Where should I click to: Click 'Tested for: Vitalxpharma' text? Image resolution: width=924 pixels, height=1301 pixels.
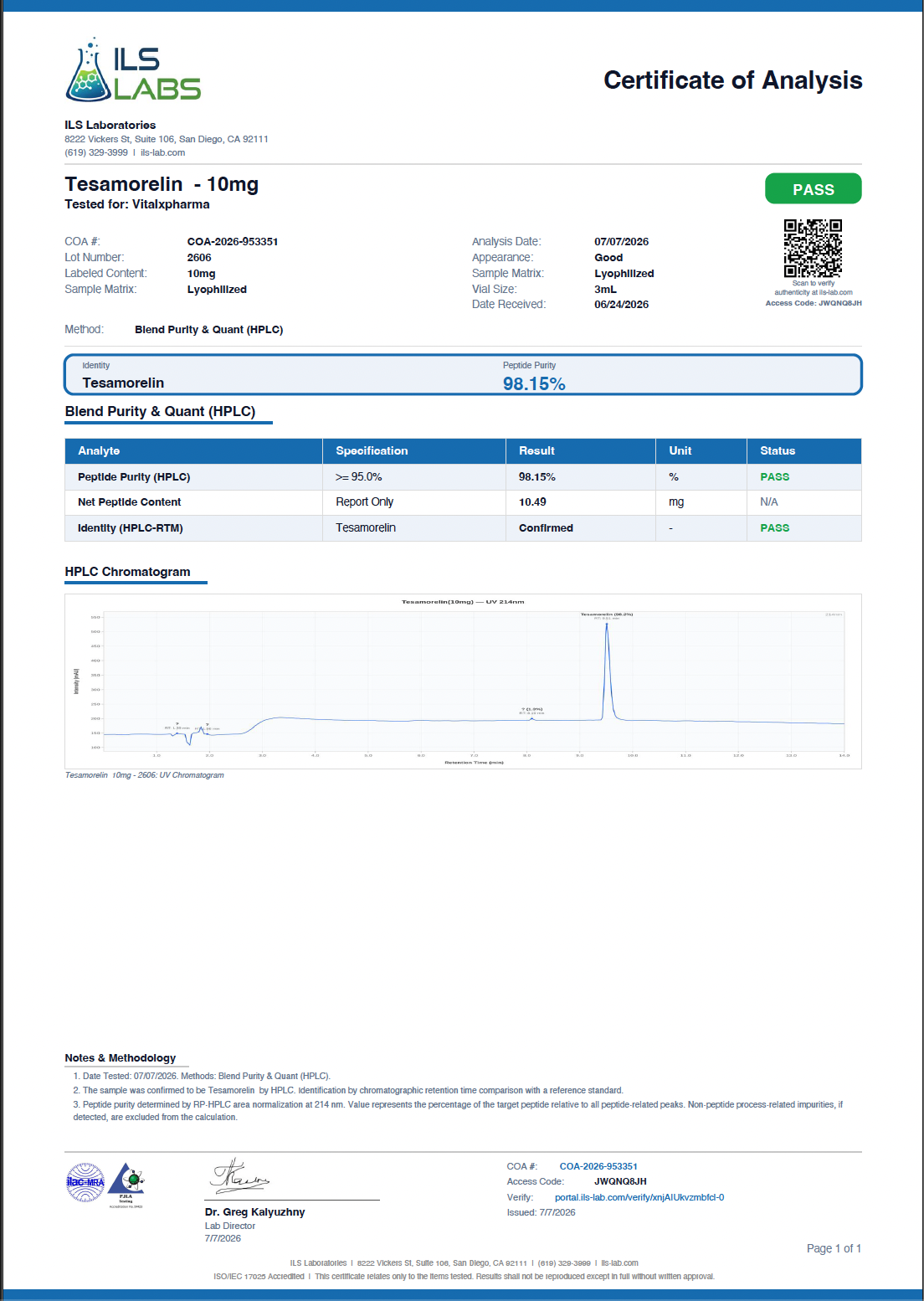(x=137, y=204)
